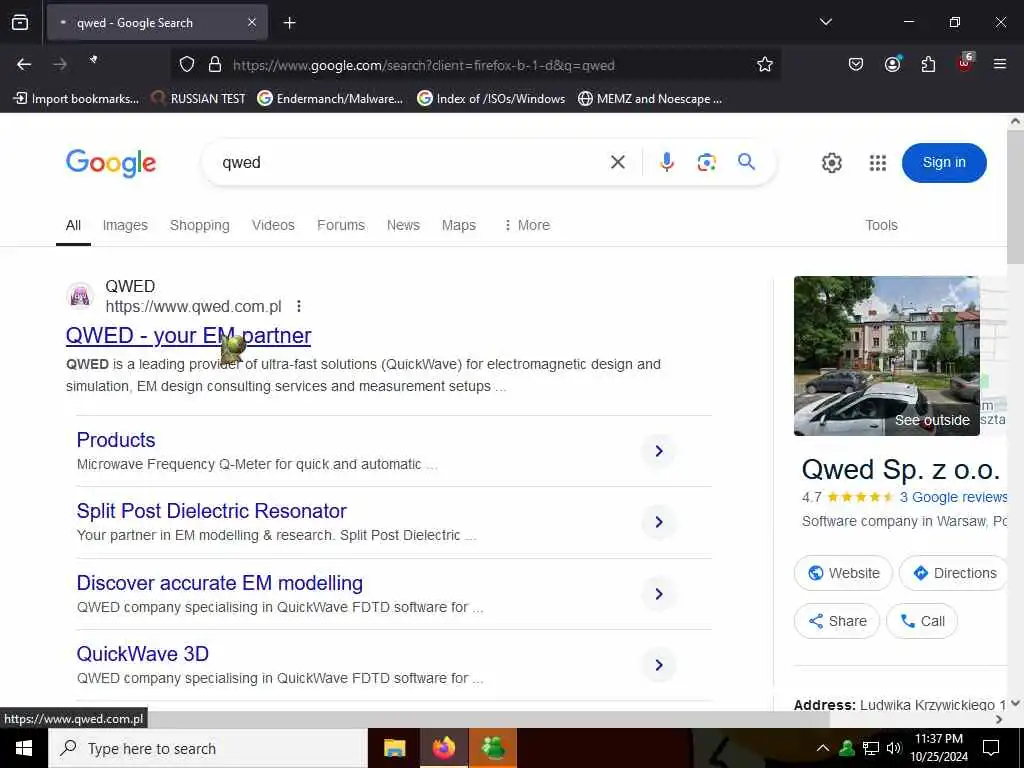
Task: Expand the QuickWave 3D row chevron
Action: 658,665
